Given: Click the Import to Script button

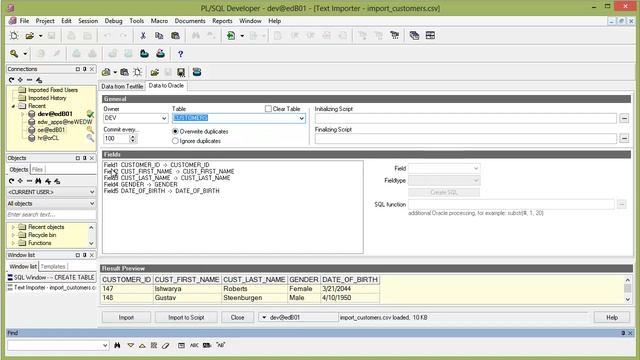Looking at the screenshot, I should tap(186, 317).
